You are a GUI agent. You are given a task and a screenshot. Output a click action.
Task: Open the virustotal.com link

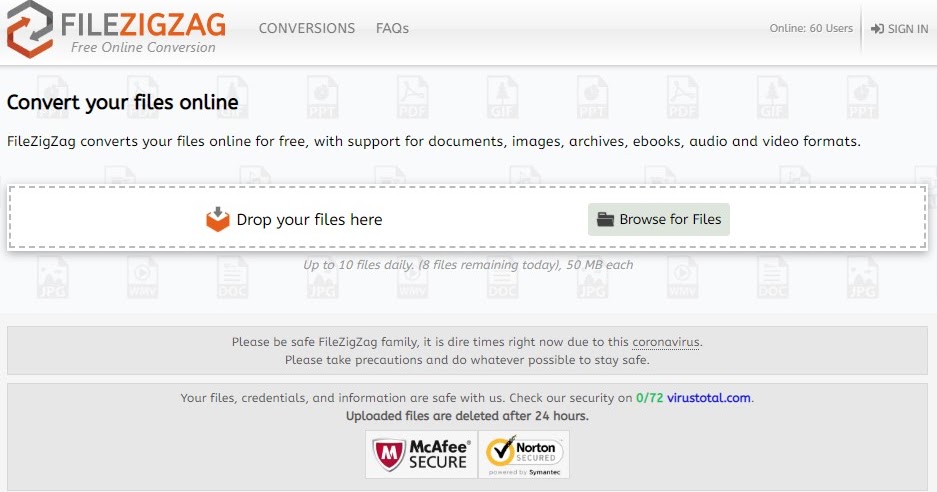point(709,398)
